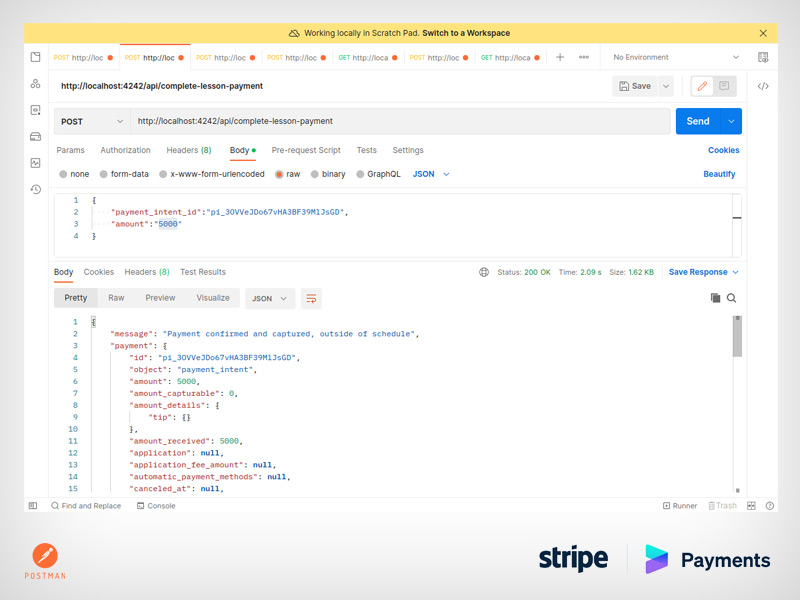Copy the response using the copy icon
This screenshot has height=600, width=800.
point(715,298)
